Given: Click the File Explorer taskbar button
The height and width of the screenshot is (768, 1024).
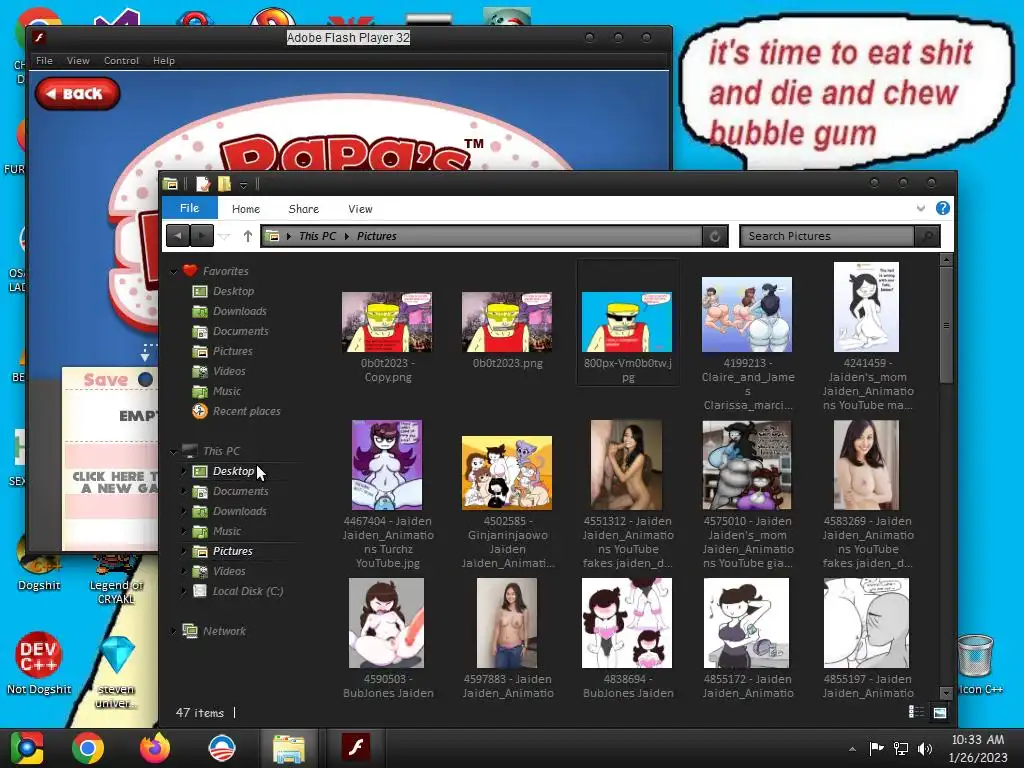Looking at the screenshot, I should tap(289, 748).
